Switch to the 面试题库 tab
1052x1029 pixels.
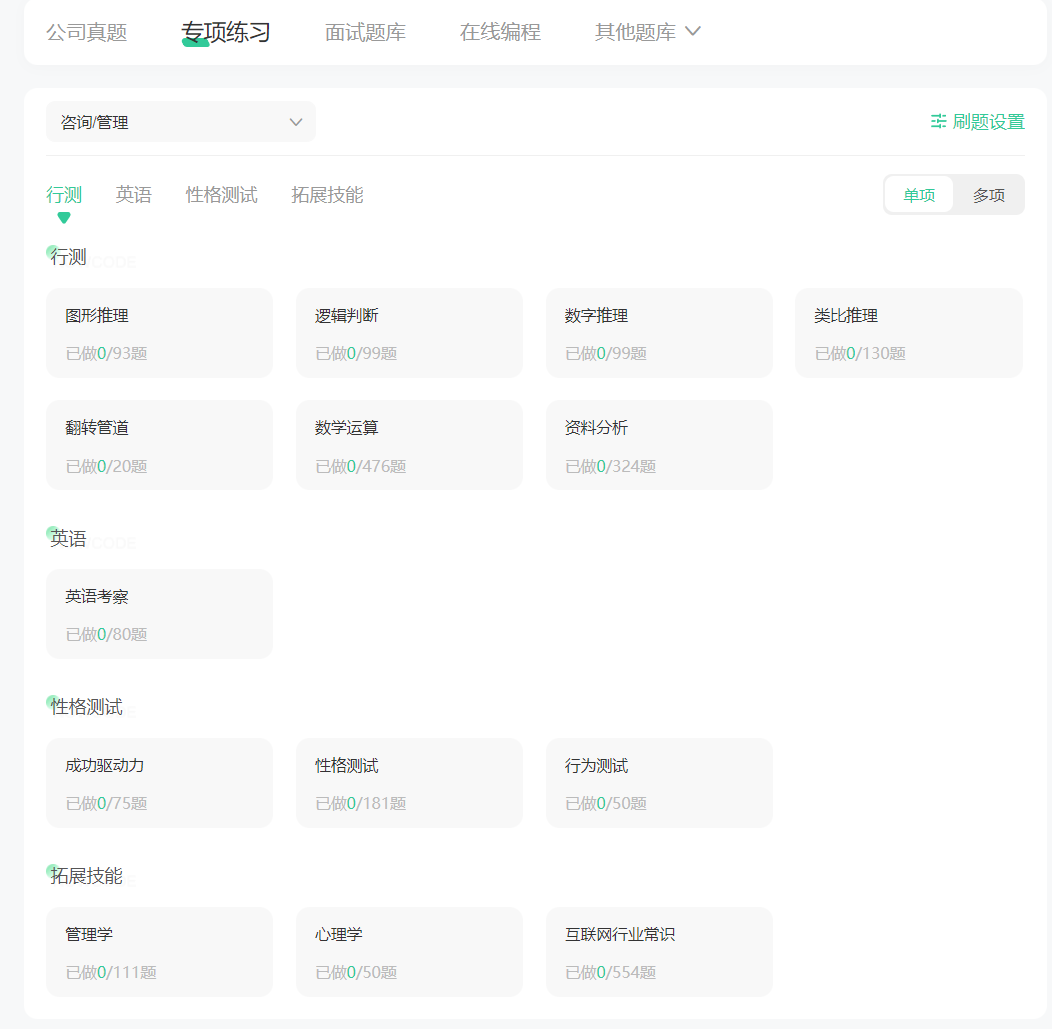click(x=365, y=32)
